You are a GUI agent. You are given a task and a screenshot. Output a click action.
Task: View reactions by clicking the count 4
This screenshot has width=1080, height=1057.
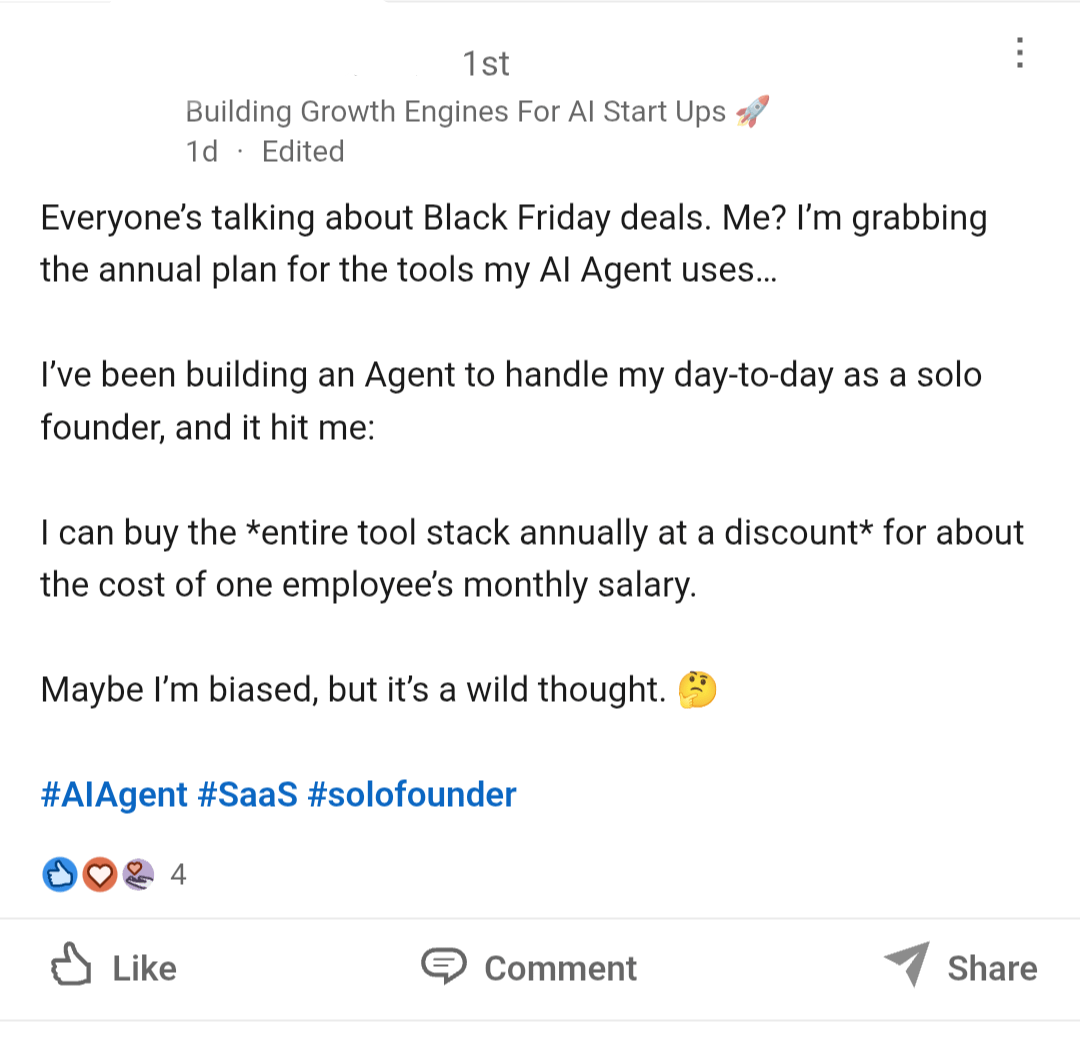(179, 876)
